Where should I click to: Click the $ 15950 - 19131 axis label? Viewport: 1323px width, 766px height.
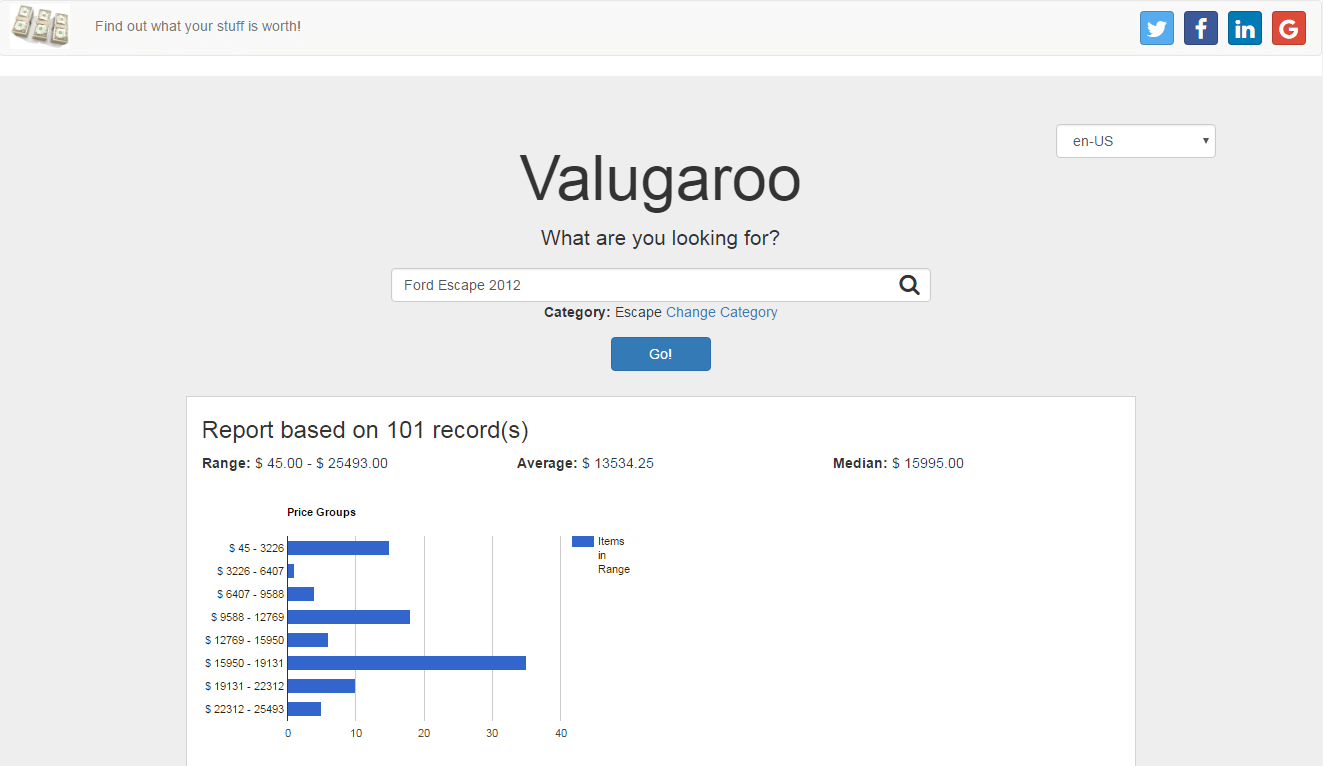[x=244, y=663]
